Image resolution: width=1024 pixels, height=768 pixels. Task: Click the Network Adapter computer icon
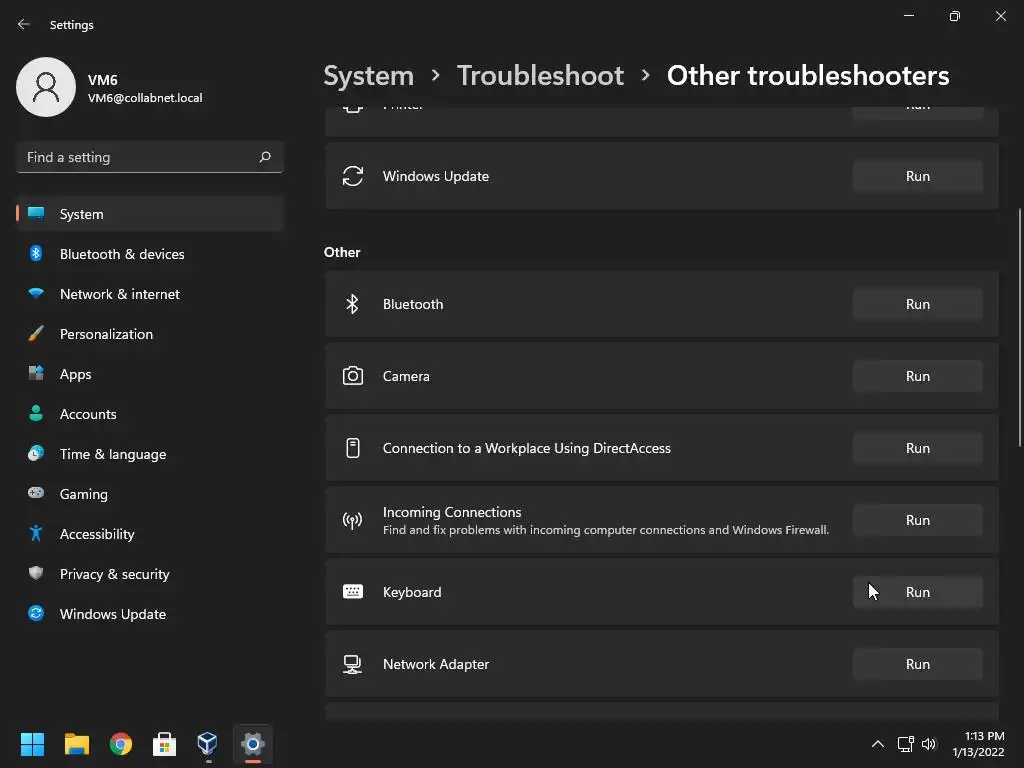pyautogui.click(x=353, y=664)
